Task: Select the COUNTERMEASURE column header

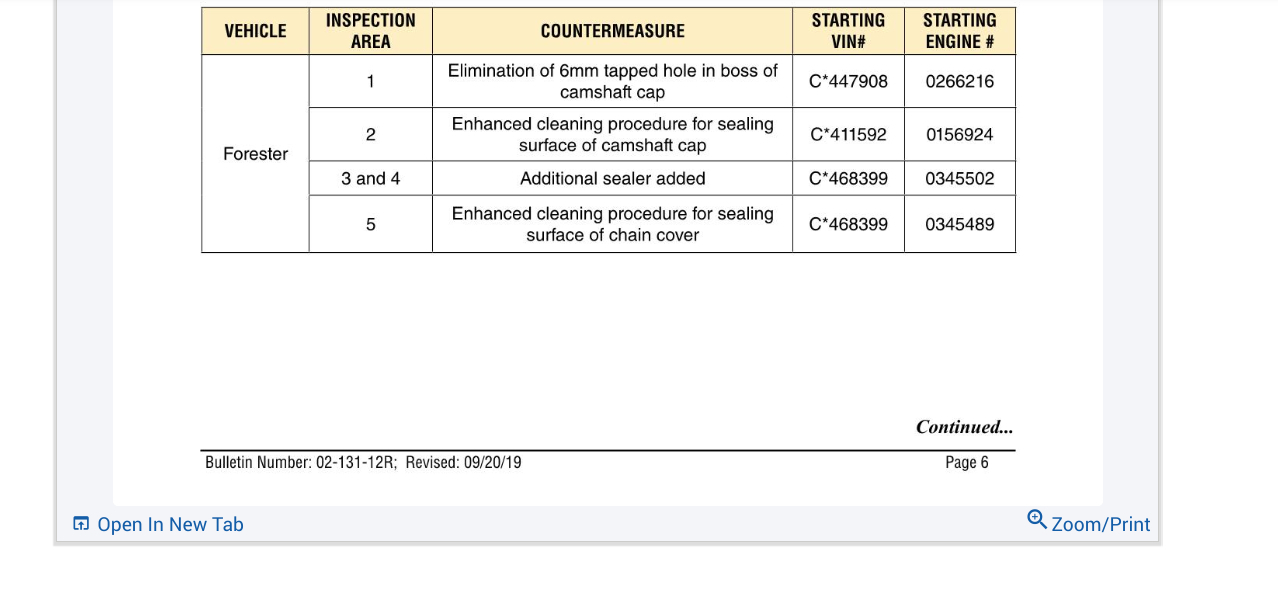Action: coord(612,31)
